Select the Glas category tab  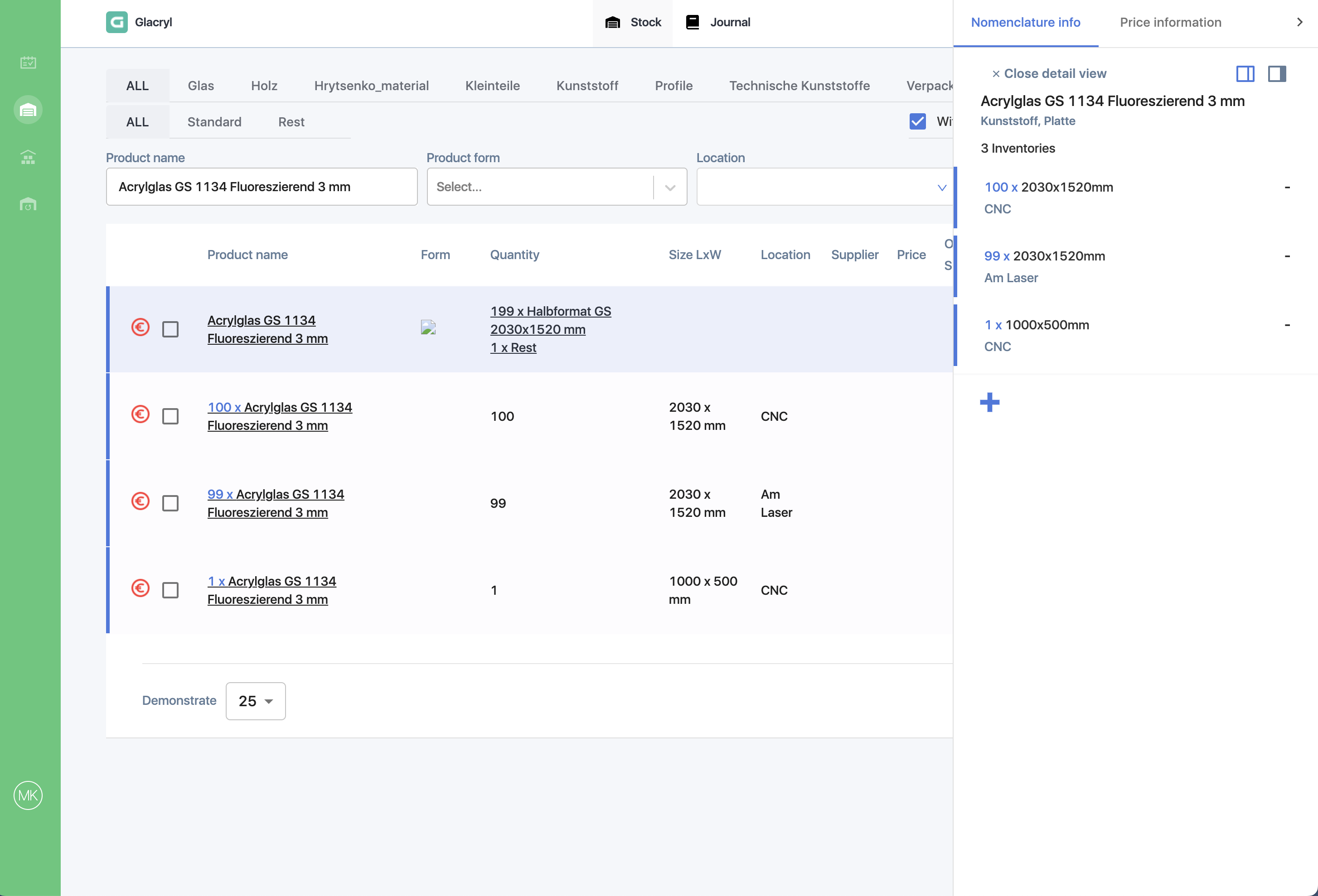(x=201, y=86)
